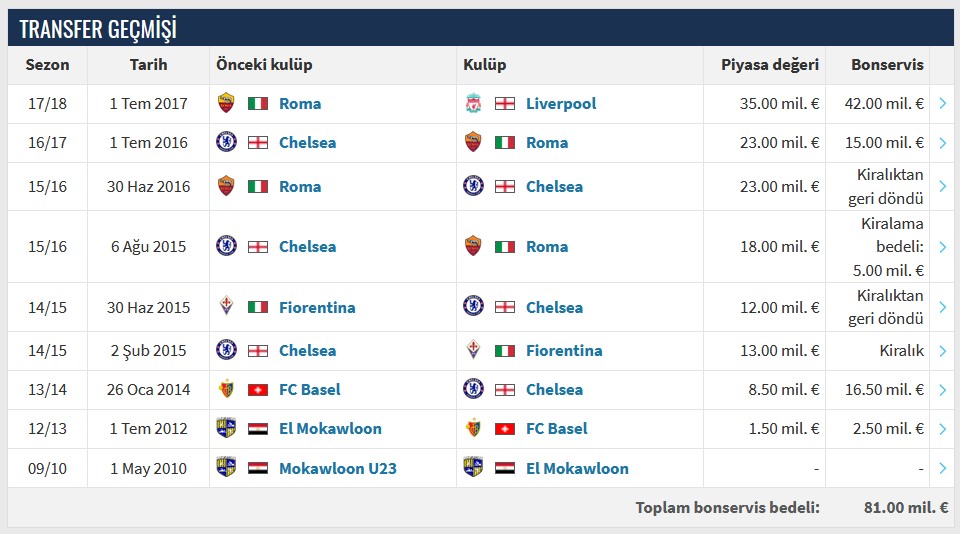Click El Mokawloon crest in the 12/13 row
The width and height of the screenshot is (960, 534).
pyautogui.click(x=226, y=428)
